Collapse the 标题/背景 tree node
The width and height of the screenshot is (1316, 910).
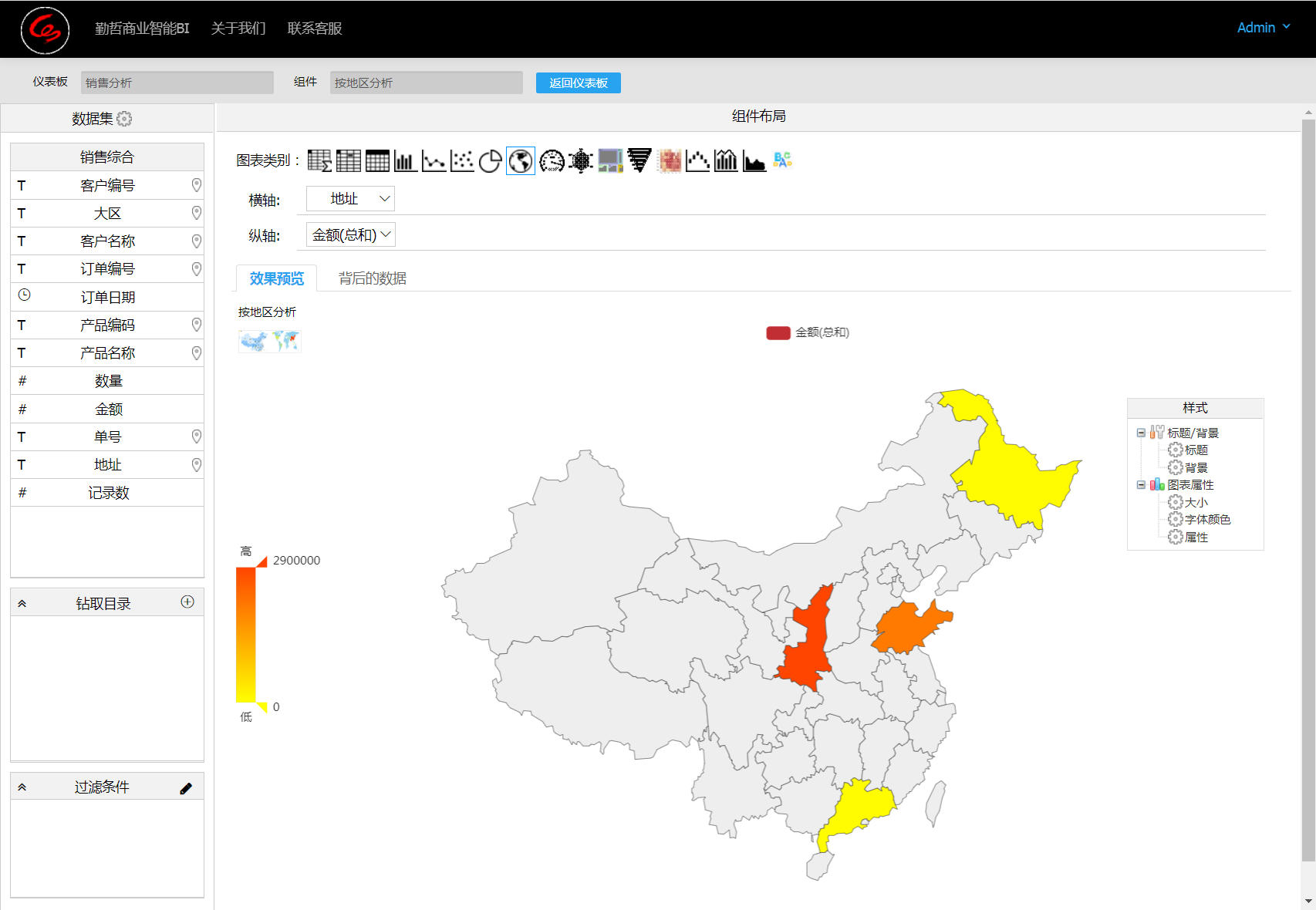(x=1141, y=433)
